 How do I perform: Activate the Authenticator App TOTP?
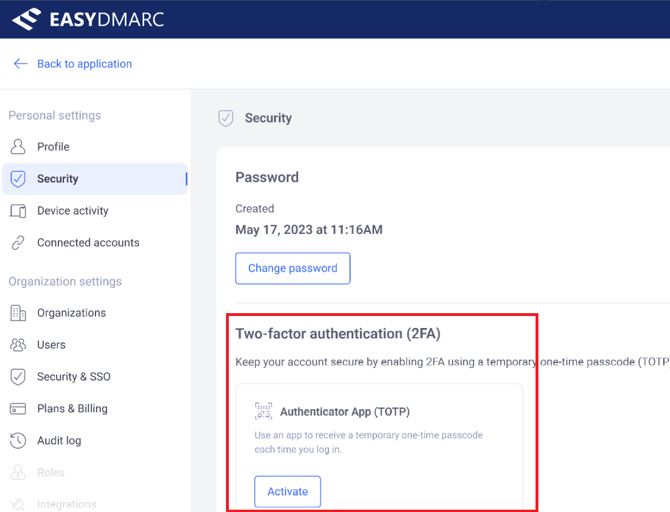[x=288, y=491]
